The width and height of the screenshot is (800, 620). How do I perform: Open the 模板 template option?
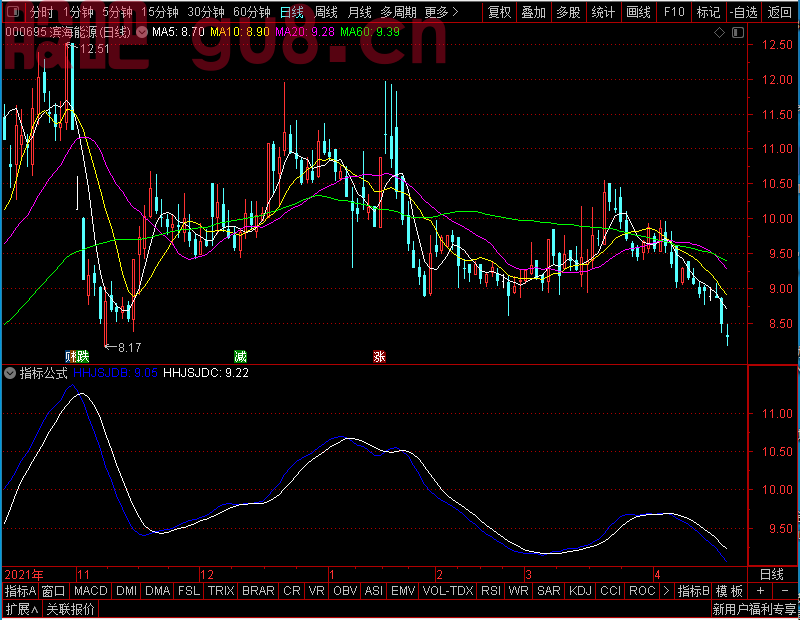coord(729,591)
